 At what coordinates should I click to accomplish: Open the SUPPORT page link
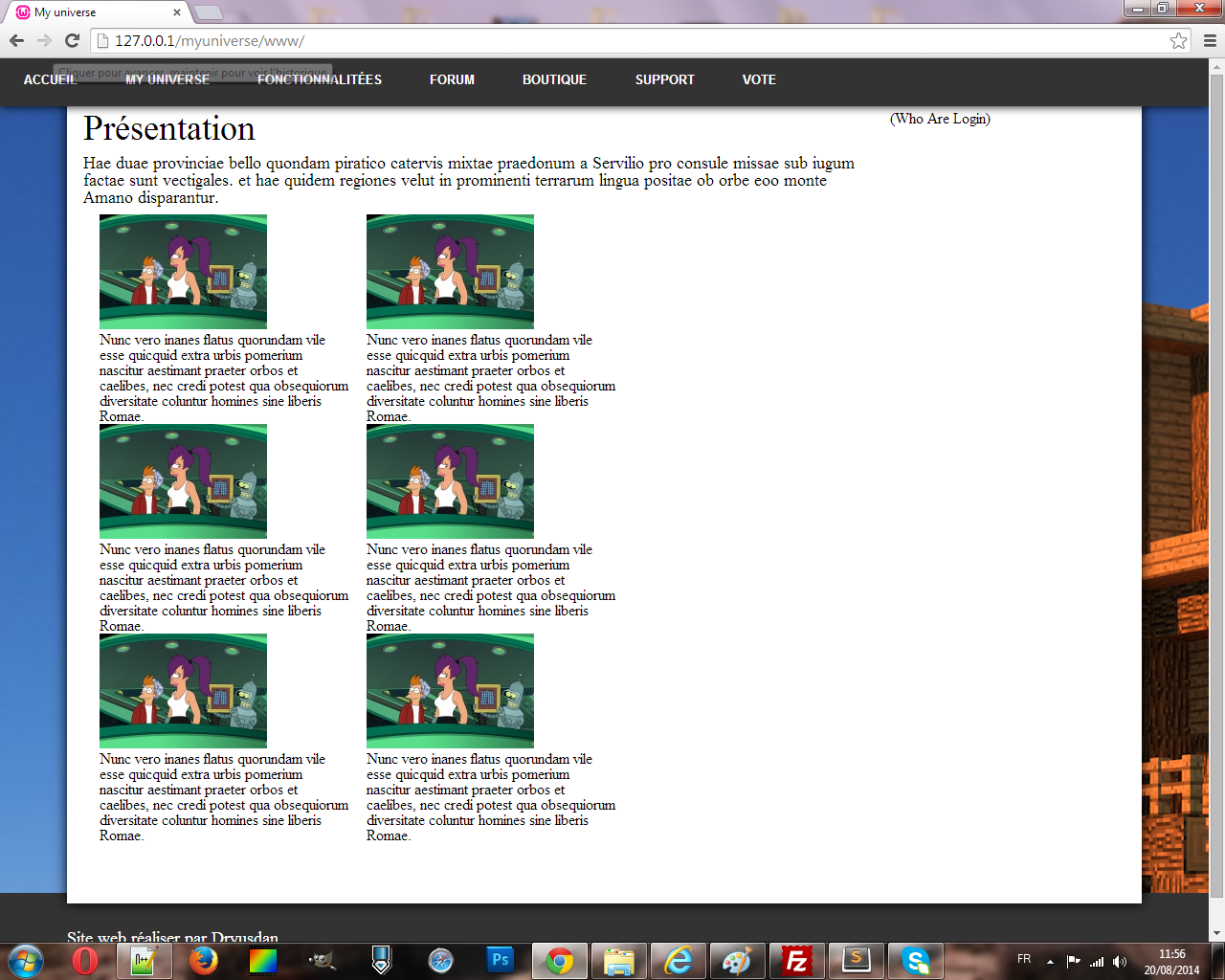coord(664,79)
